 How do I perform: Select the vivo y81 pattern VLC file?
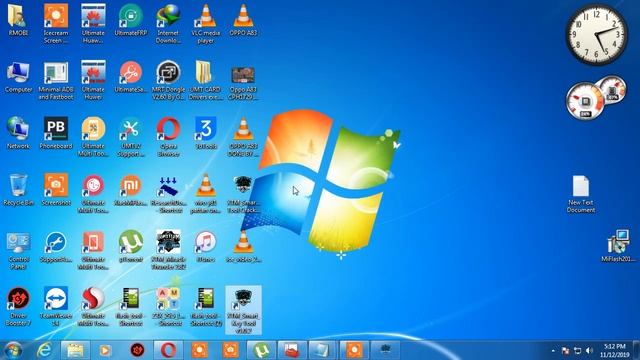206,193
